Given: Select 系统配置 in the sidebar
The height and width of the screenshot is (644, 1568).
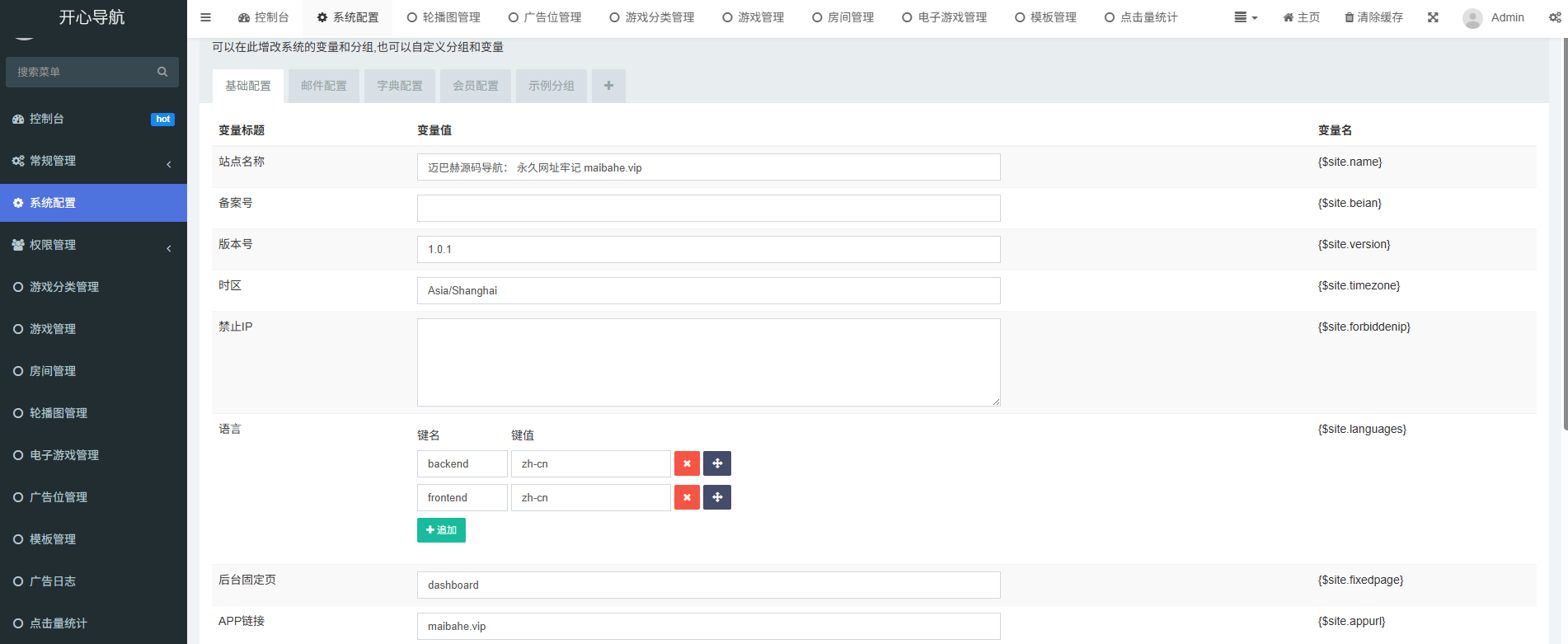Looking at the screenshot, I should [x=93, y=203].
